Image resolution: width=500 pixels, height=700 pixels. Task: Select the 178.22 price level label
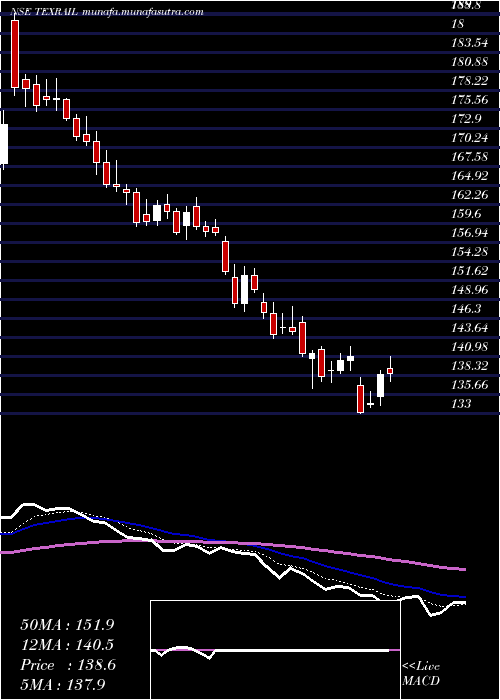tap(470, 81)
